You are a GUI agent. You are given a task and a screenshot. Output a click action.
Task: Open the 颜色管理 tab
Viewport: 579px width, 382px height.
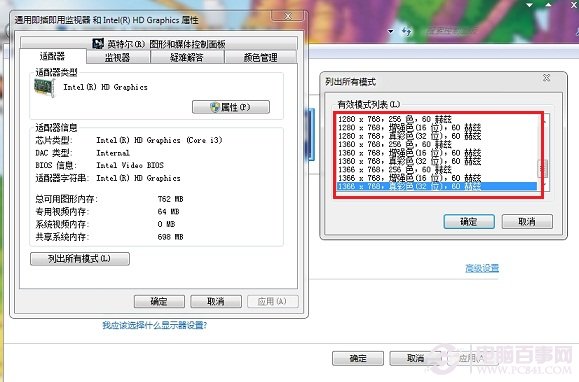261,58
